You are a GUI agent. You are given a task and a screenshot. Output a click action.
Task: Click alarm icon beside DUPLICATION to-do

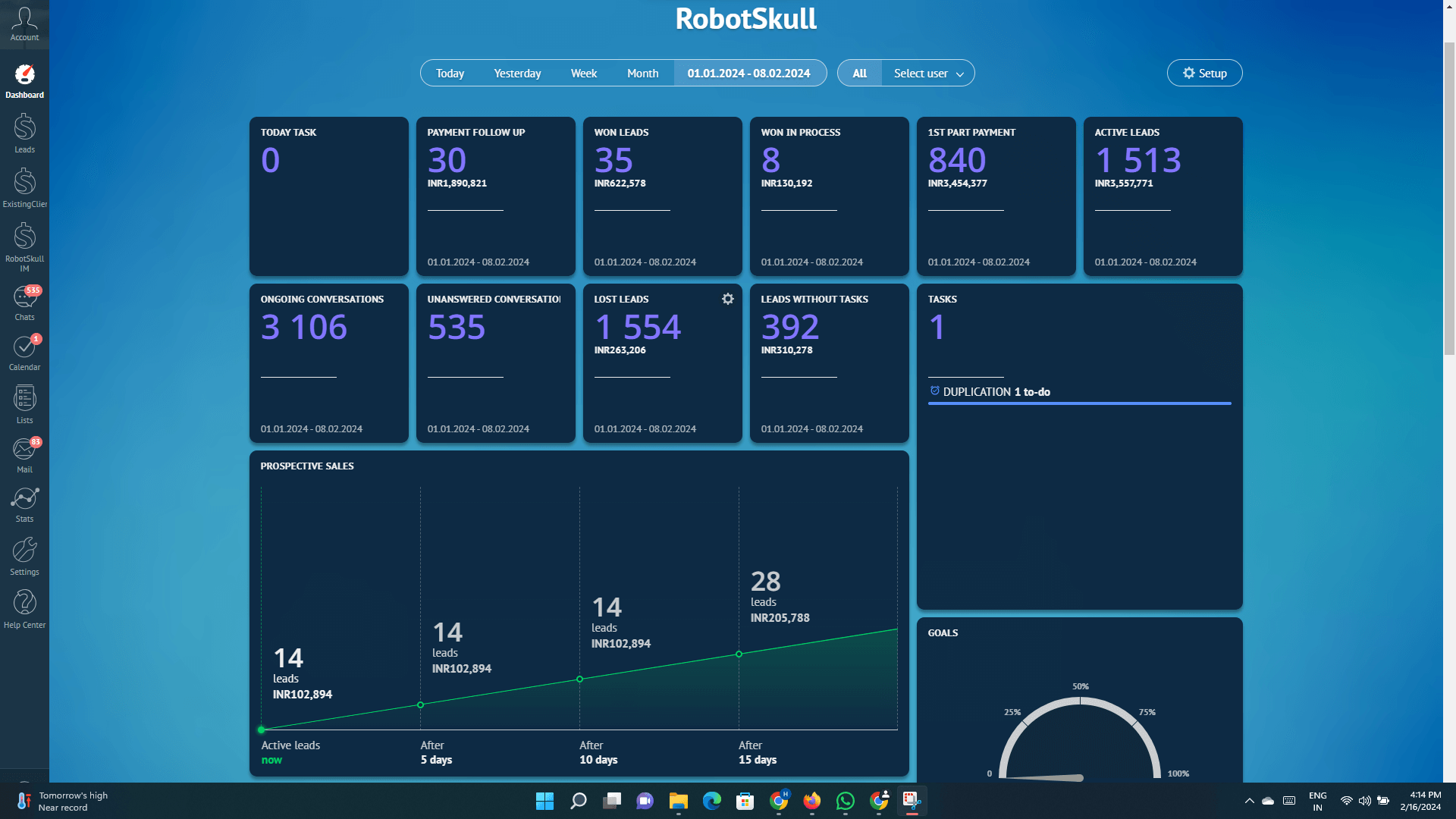tap(934, 391)
